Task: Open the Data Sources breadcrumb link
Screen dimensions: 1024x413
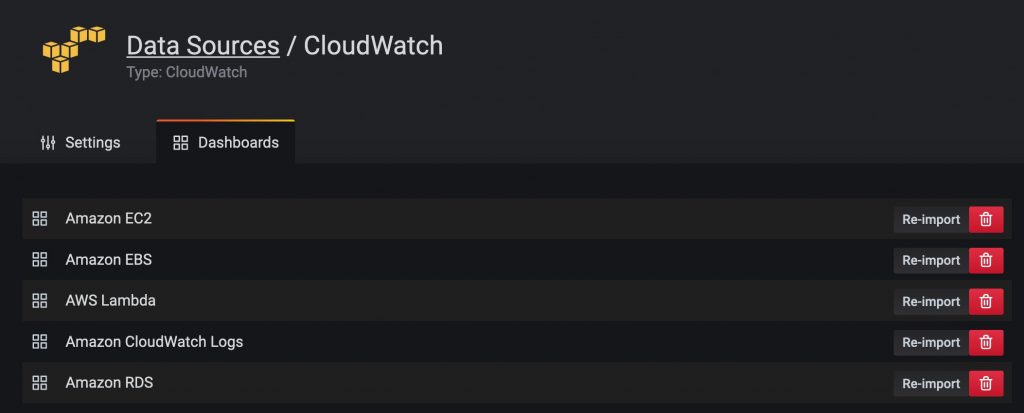Action: [203, 46]
